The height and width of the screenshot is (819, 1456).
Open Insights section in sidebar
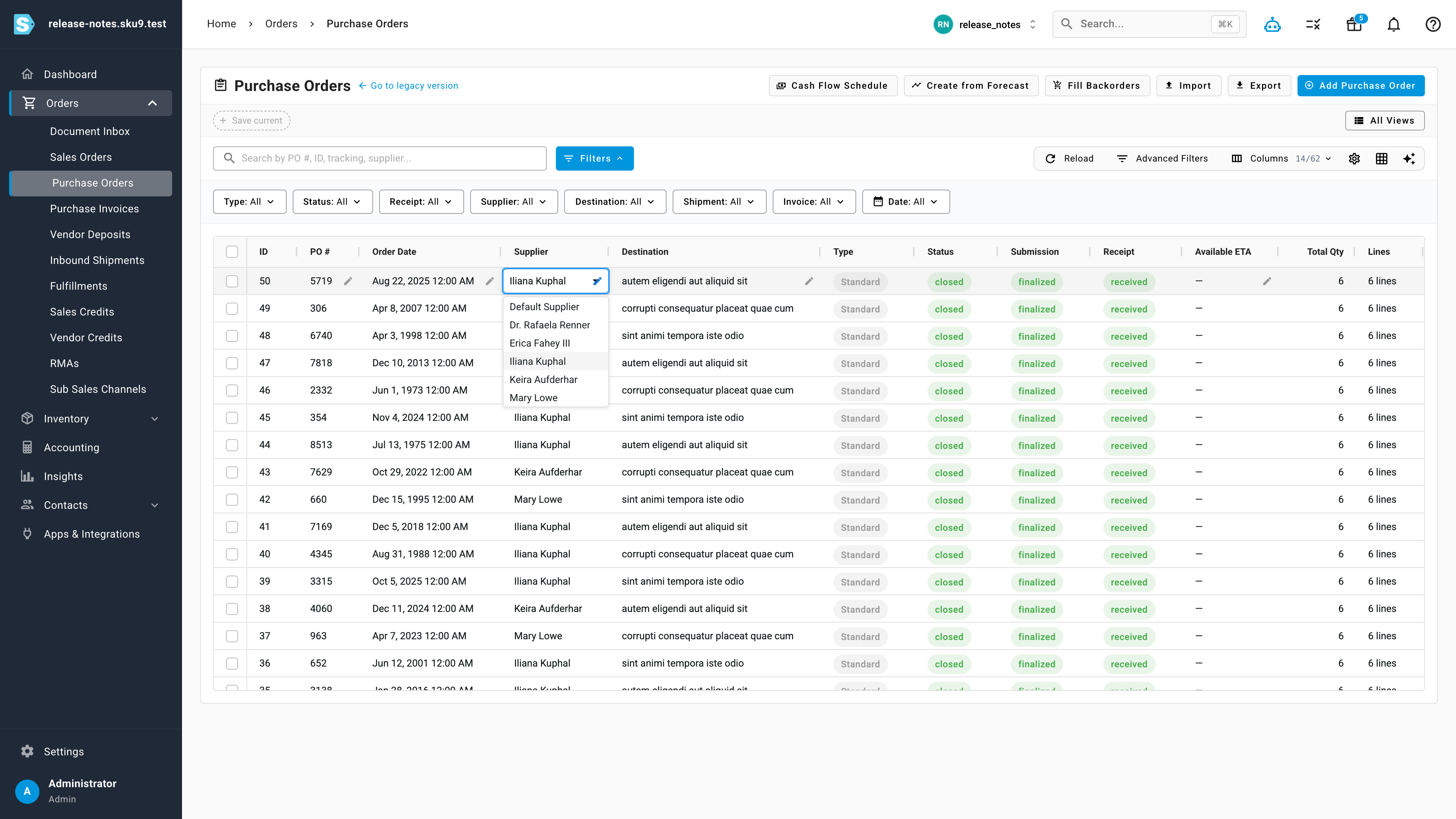tap(63, 477)
